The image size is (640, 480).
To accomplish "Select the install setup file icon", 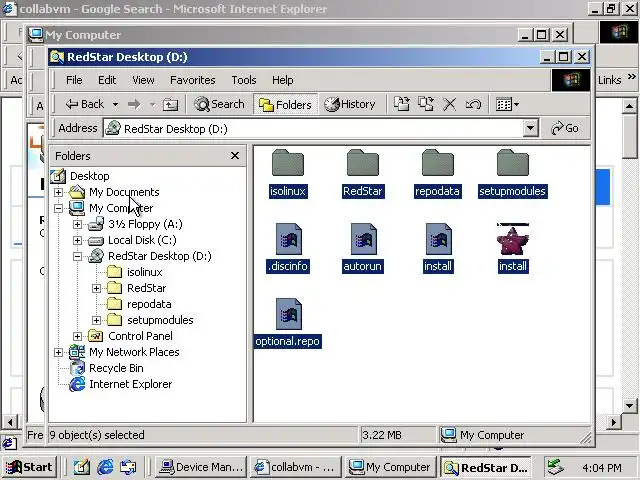I will (x=438, y=239).
